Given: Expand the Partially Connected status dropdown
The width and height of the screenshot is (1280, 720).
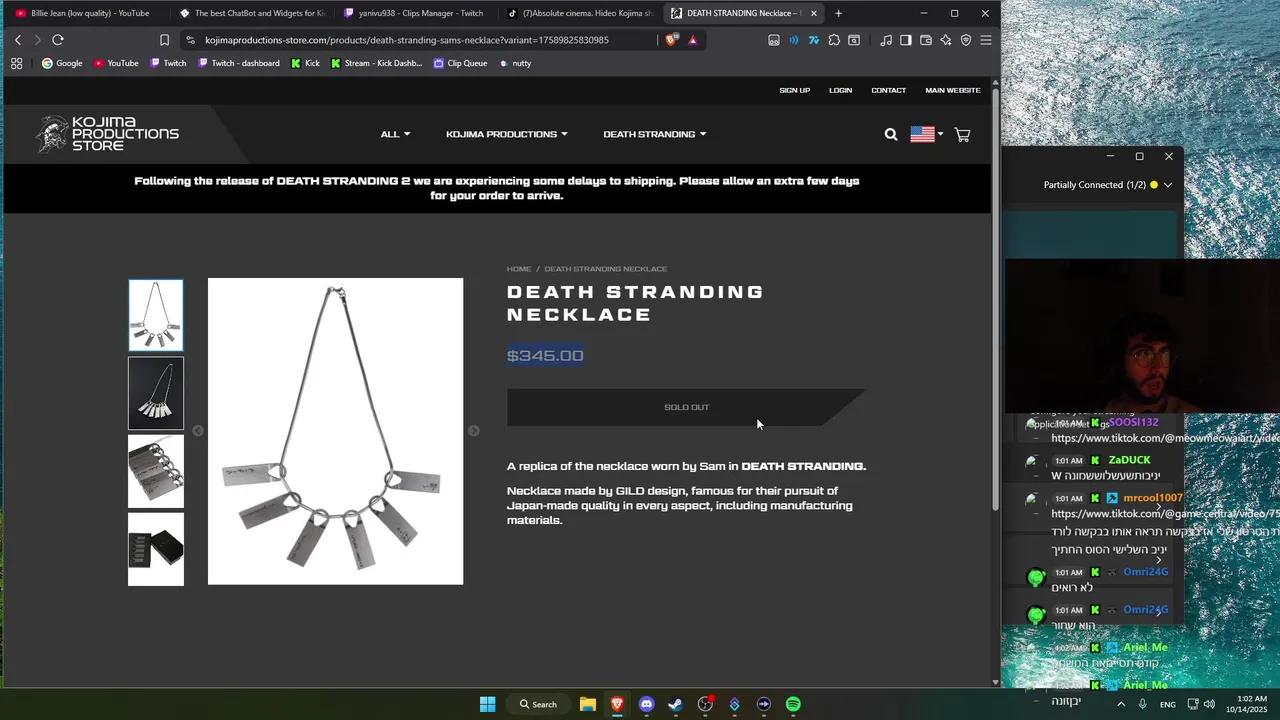Looking at the screenshot, I should [x=1167, y=185].
